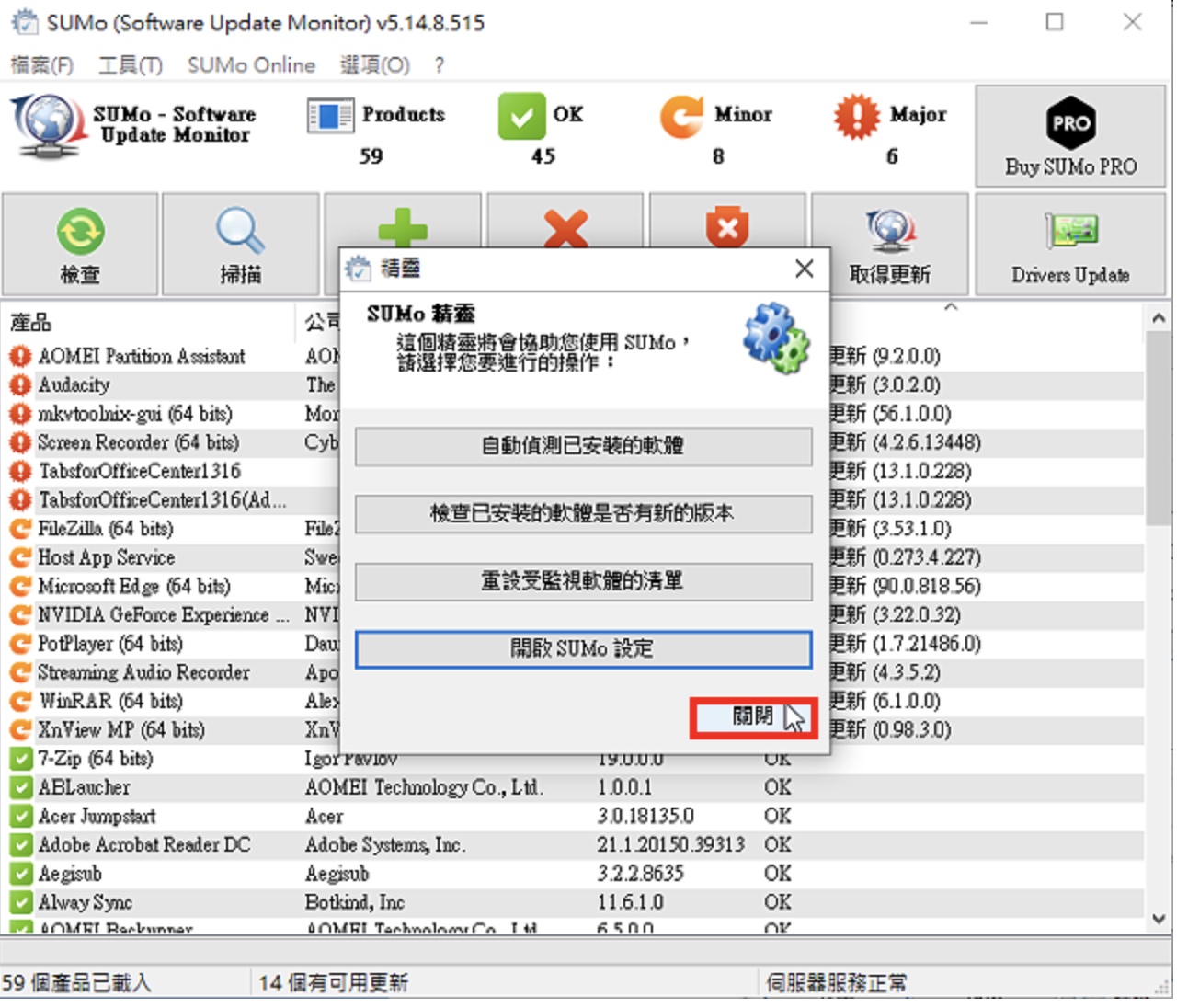Click major update icon beside AOMEI Partition Assistant

coord(19,356)
